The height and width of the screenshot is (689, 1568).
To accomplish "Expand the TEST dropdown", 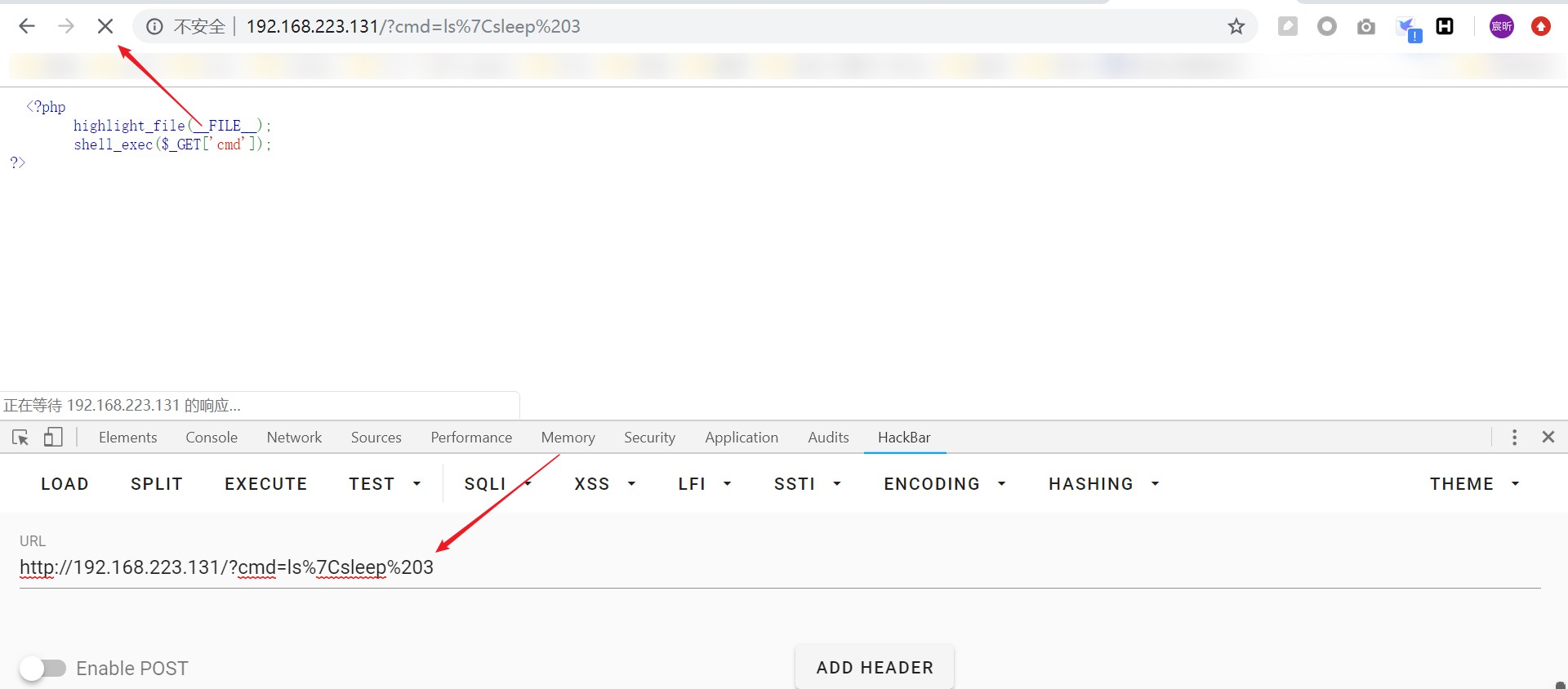I will (385, 484).
